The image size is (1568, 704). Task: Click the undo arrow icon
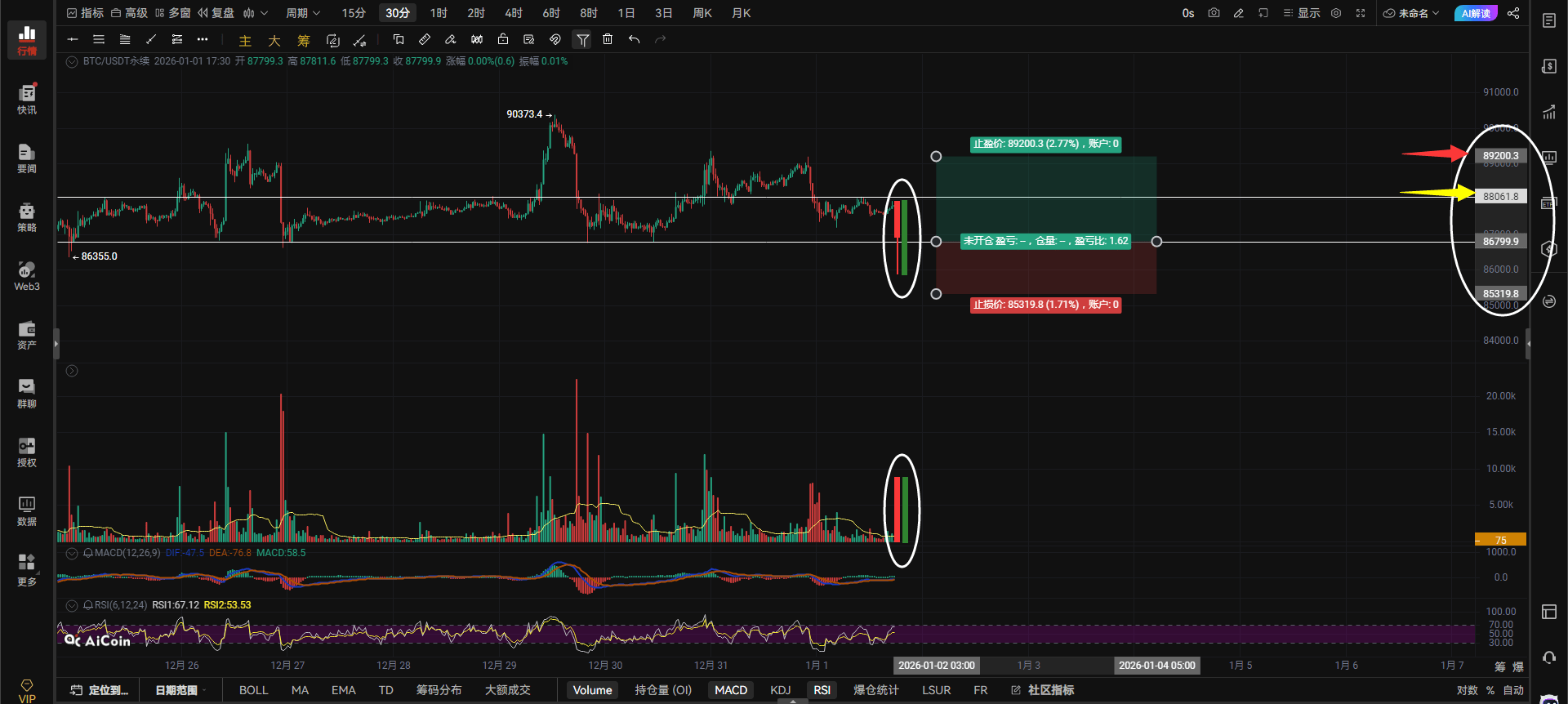(x=634, y=39)
